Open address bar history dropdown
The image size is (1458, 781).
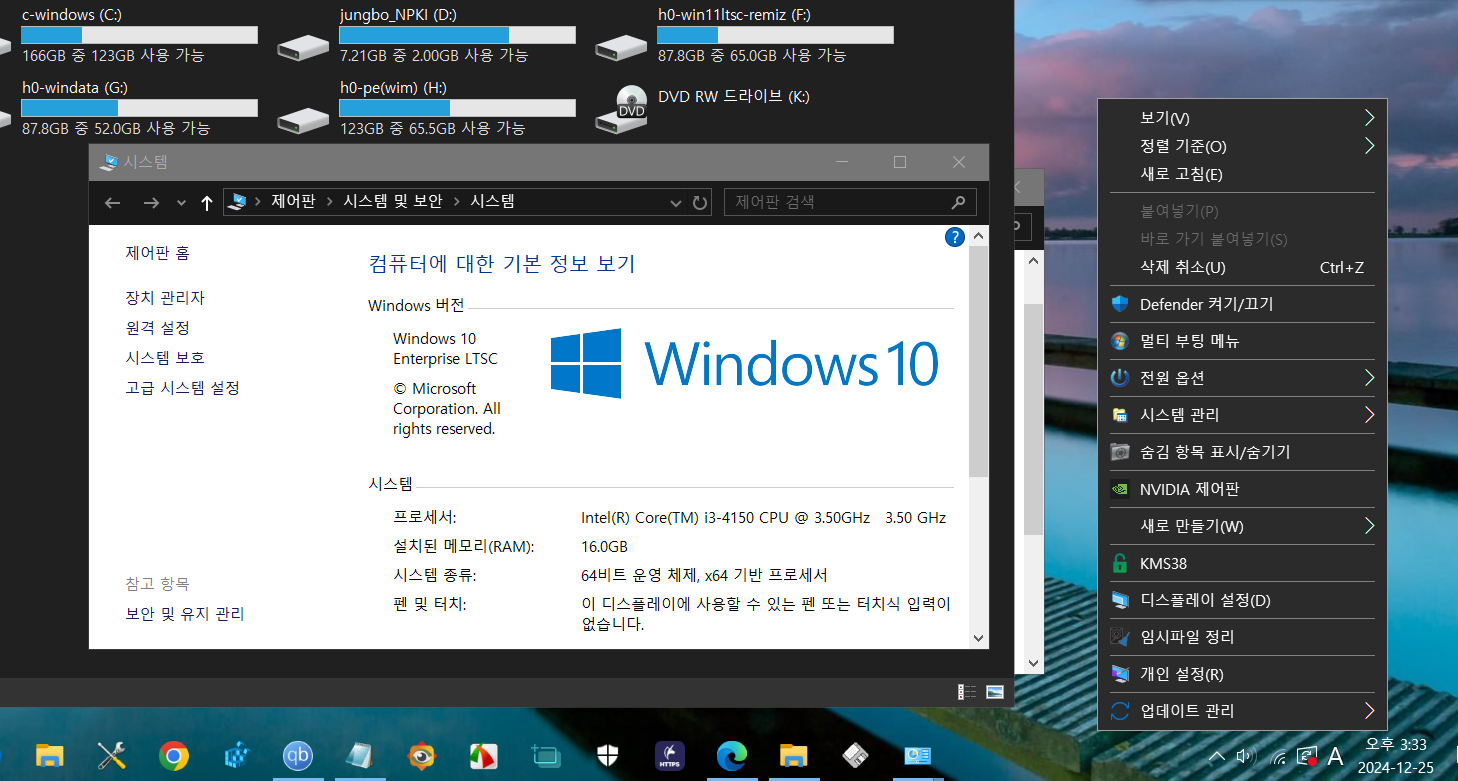pos(677,203)
